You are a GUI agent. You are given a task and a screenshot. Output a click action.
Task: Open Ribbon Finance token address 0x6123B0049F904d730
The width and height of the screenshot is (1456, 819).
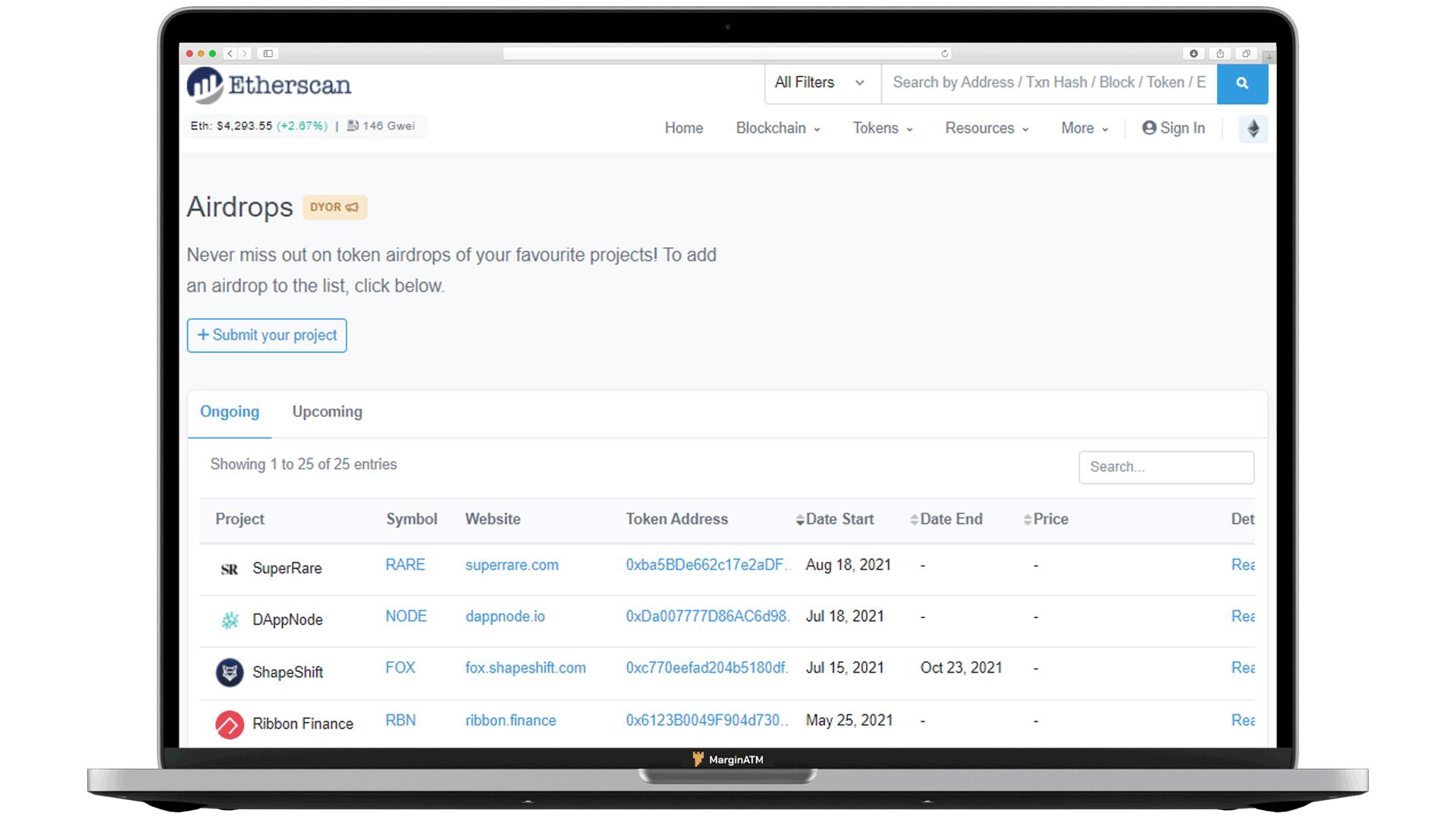point(707,720)
